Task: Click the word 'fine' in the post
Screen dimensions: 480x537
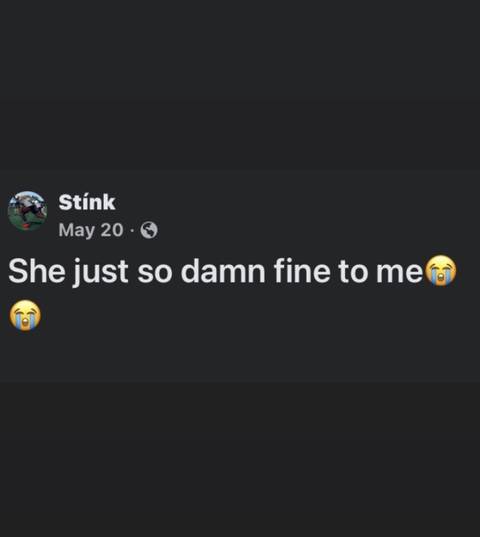Action: point(293,271)
